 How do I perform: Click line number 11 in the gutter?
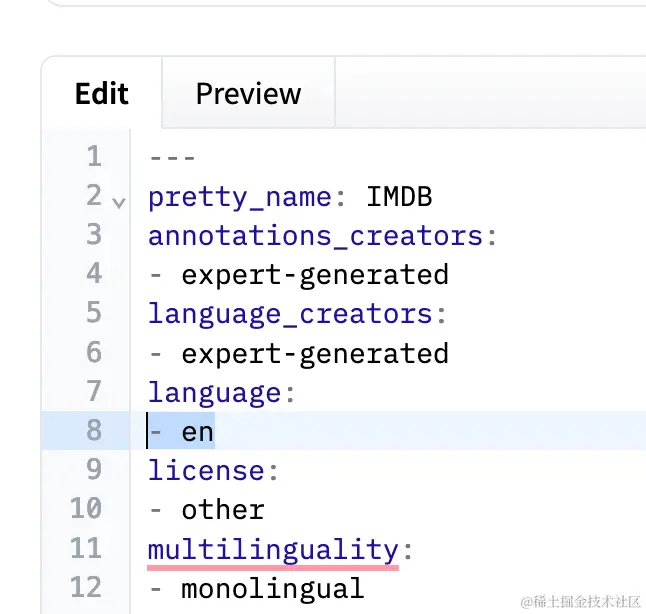click(x=86, y=548)
